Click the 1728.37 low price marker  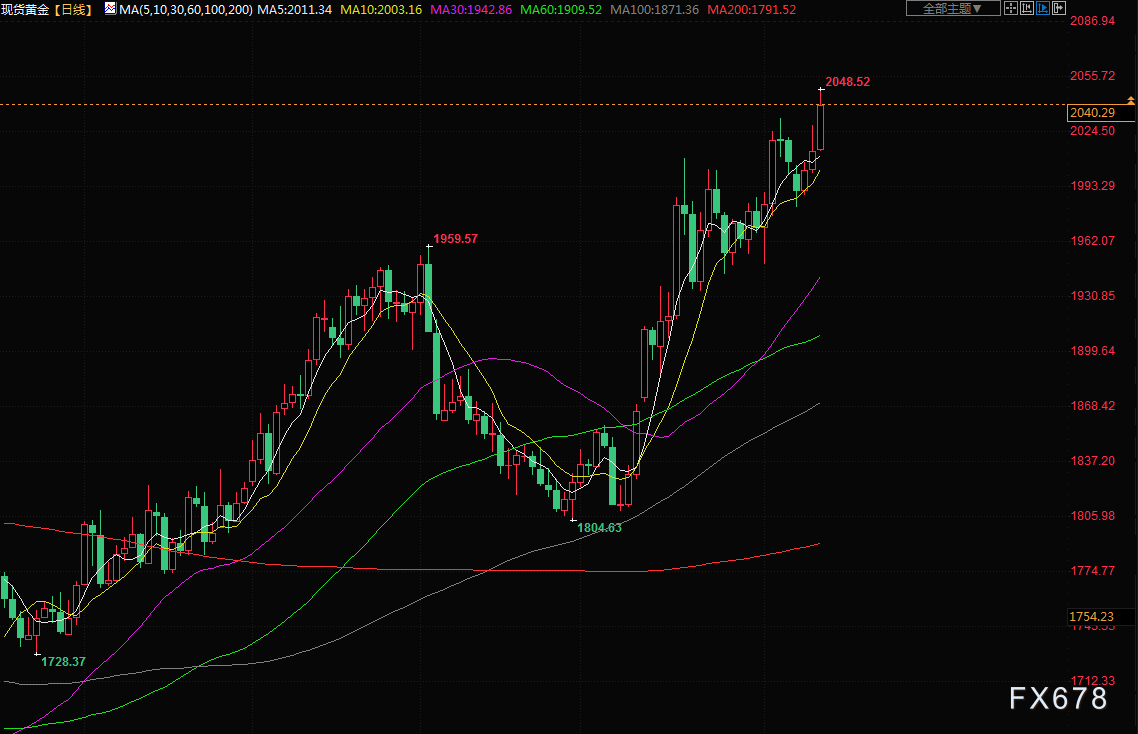[63, 661]
